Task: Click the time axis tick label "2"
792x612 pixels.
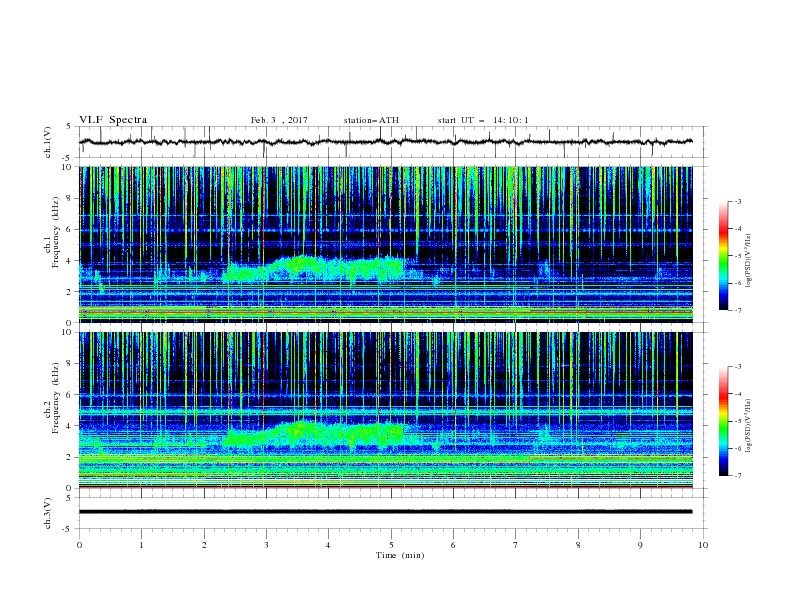Action: click(204, 545)
